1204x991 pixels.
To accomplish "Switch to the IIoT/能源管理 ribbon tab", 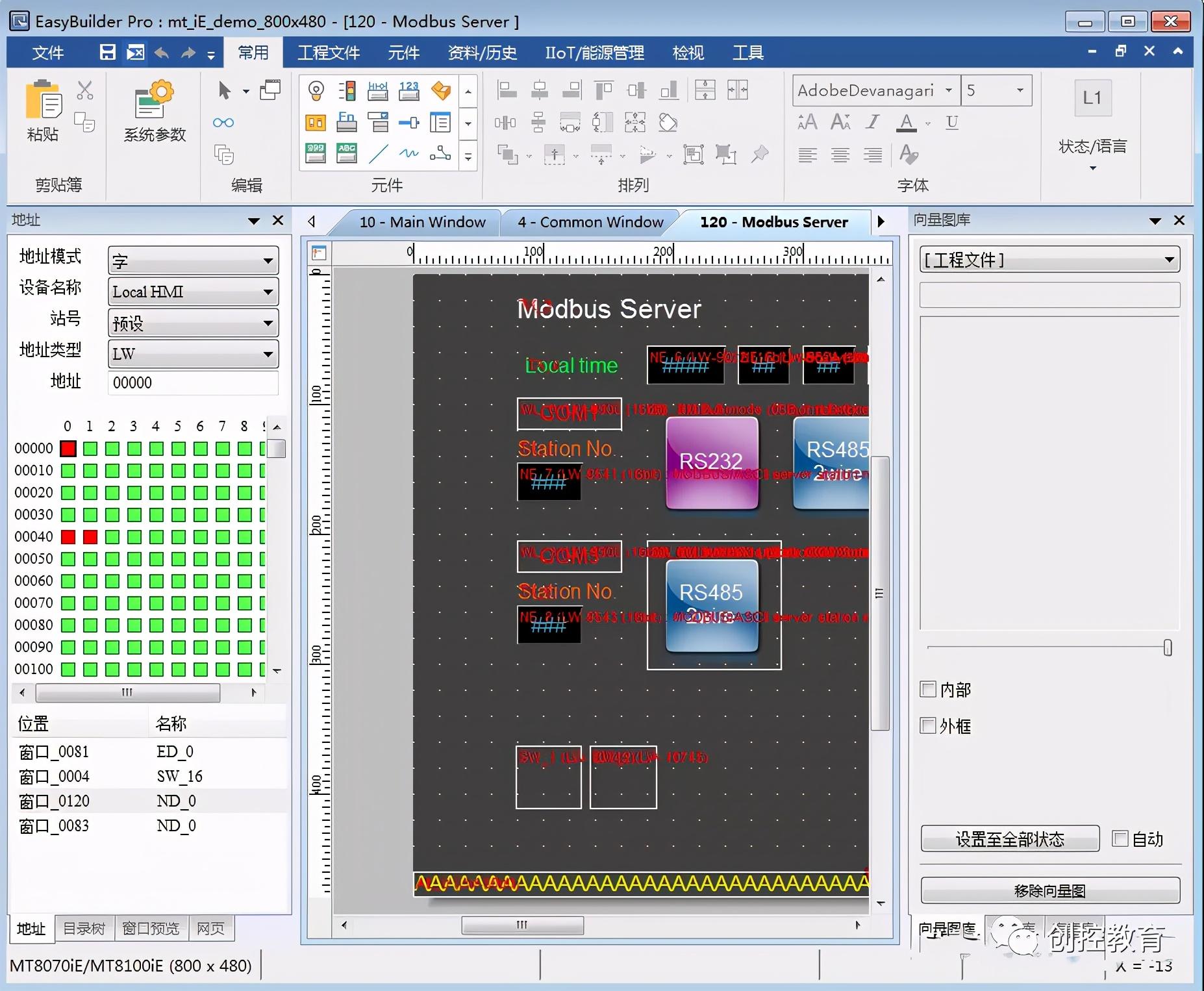I will tap(594, 53).
